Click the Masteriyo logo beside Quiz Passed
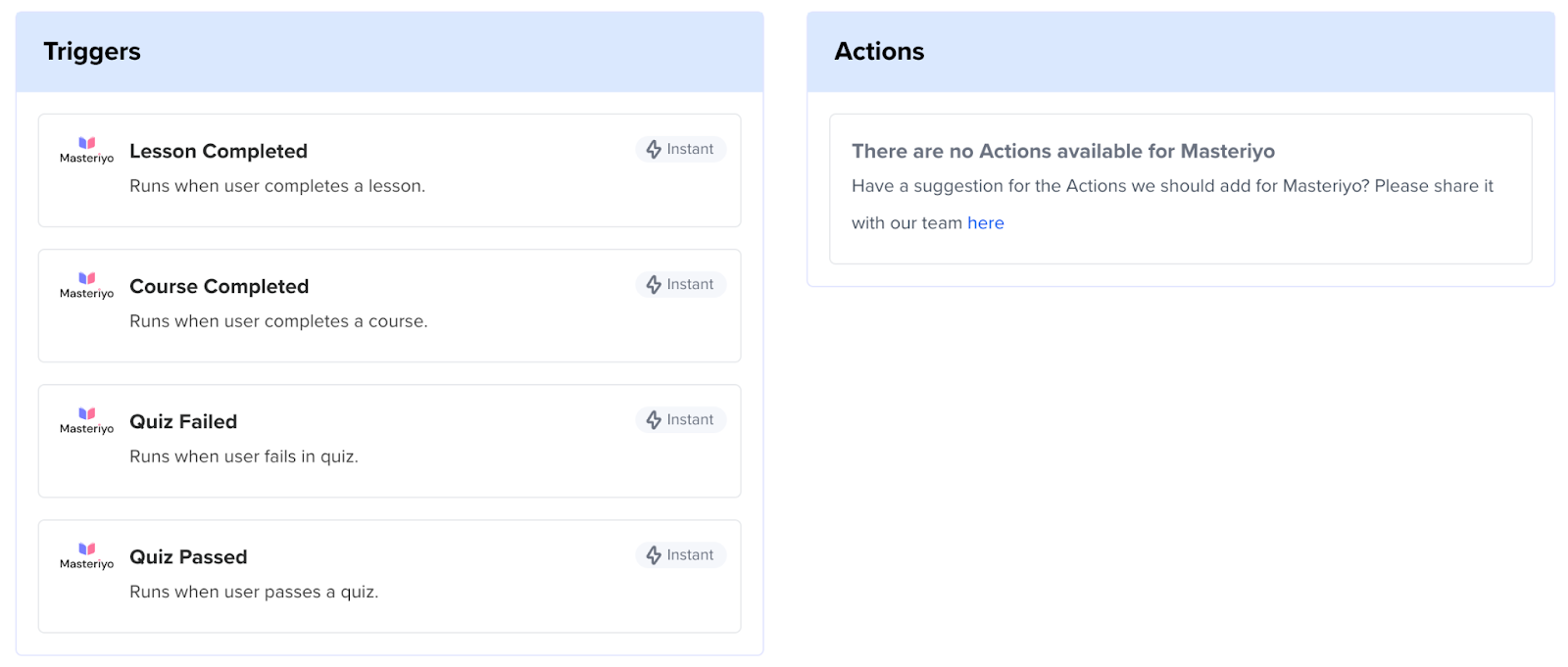The width and height of the screenshot is (1568, 667). [x=86, y=555]
